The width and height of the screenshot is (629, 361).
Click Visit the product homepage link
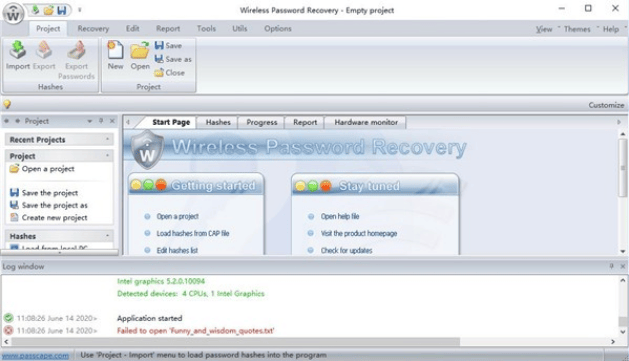(x=359, y=233)
